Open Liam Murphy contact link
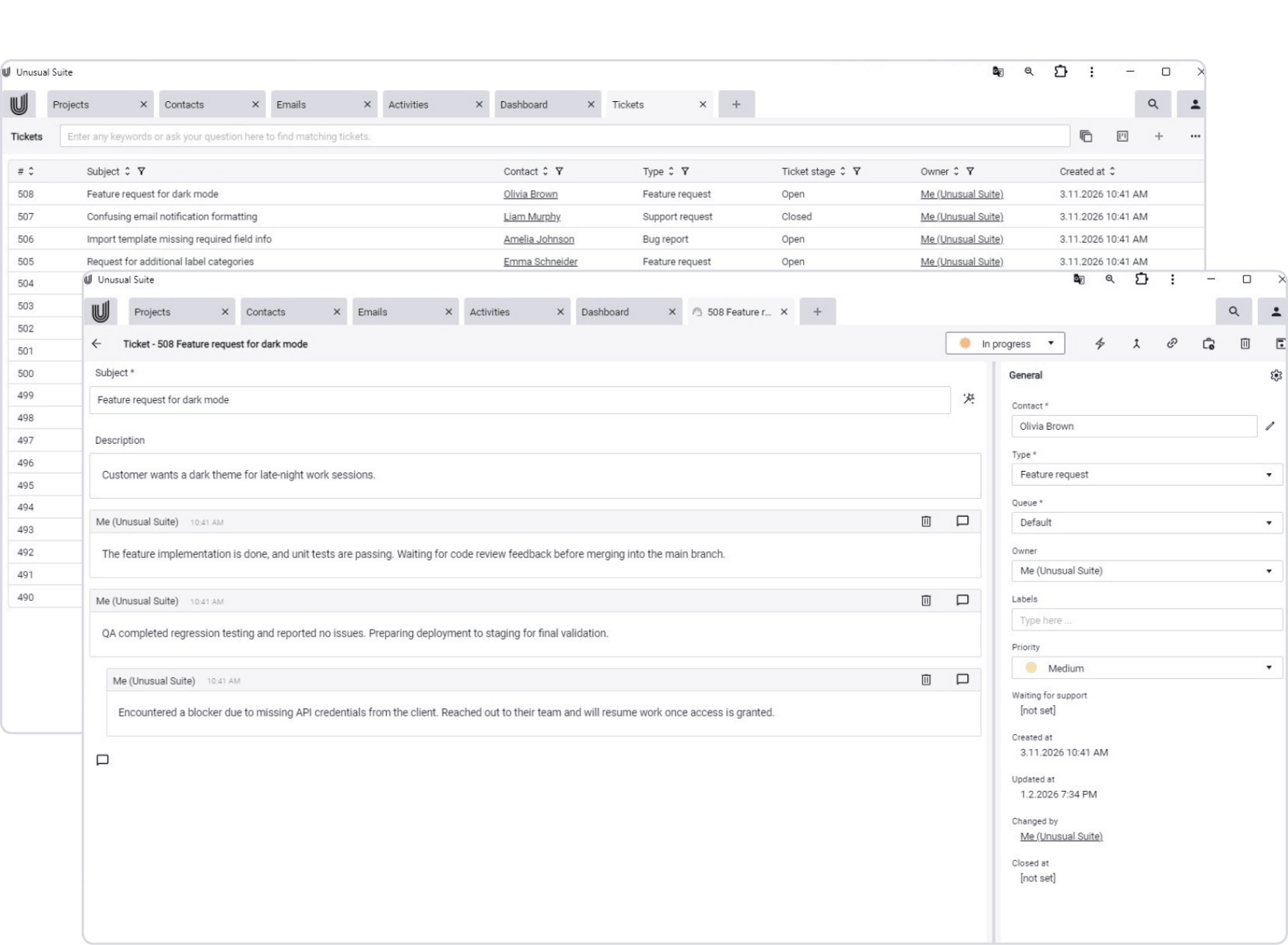 (x=532, y=216)
